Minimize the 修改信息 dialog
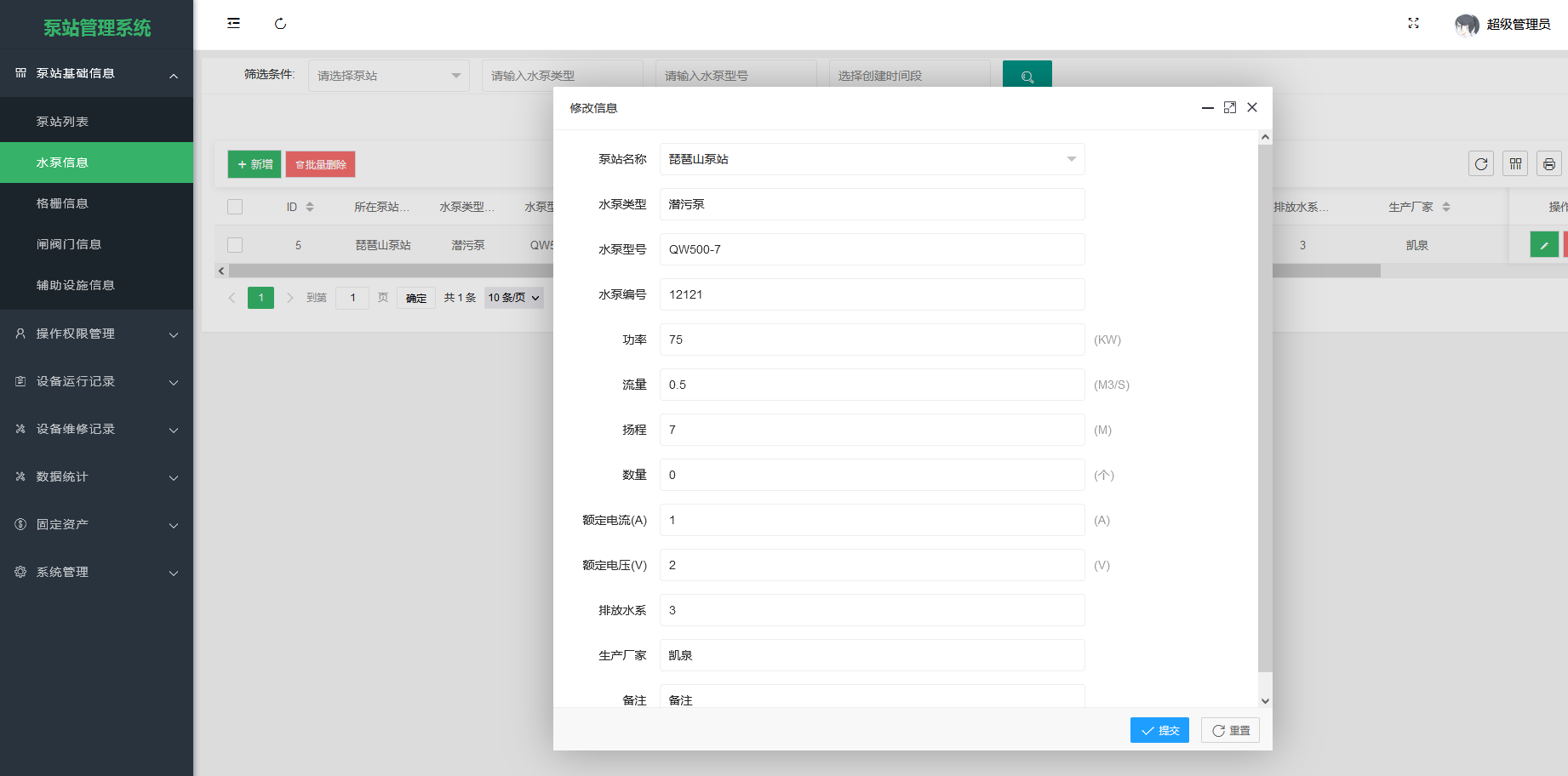 tap(1207, 108)
